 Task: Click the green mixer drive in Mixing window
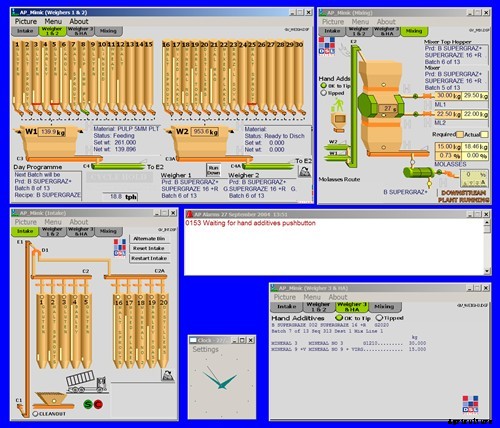[366, 105]
